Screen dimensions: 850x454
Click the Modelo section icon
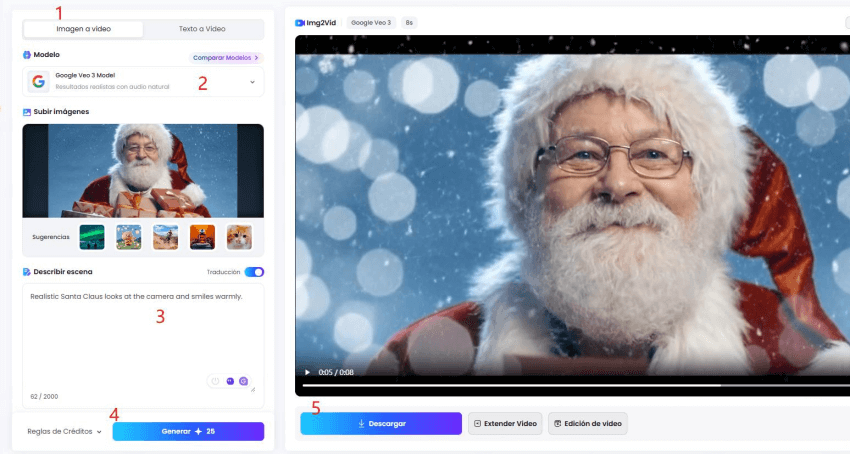pyautogui.click(x=27, y=55)
